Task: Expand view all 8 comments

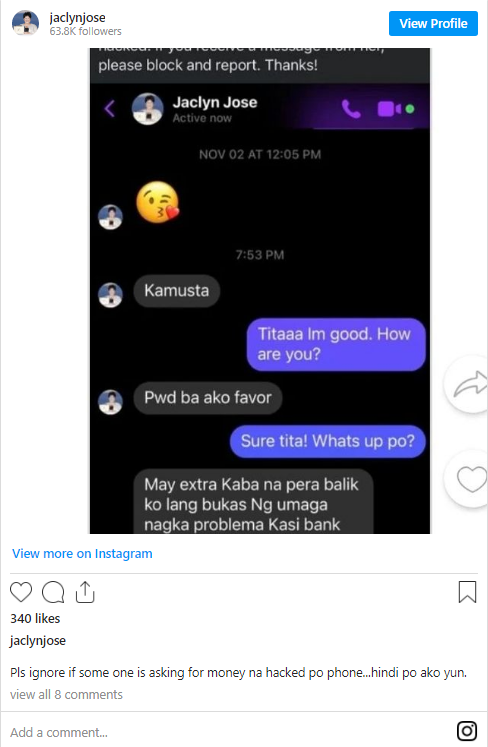Action: (66, 695)
